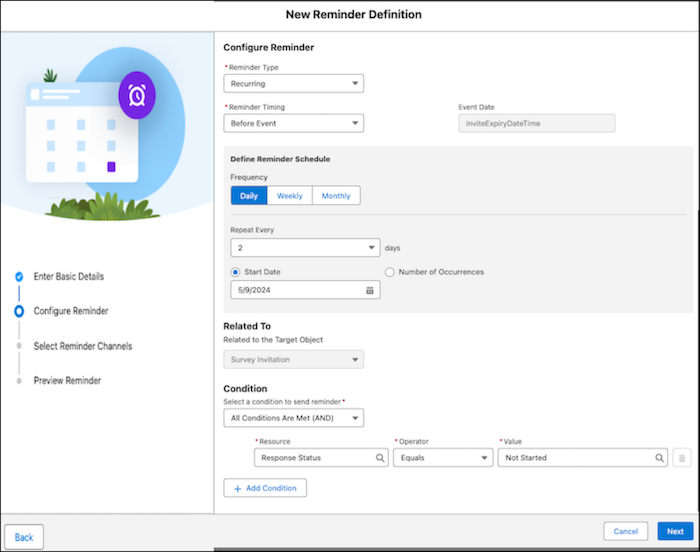700x552 pixels.
Task: Click the Cancel button
Action: 626,532
